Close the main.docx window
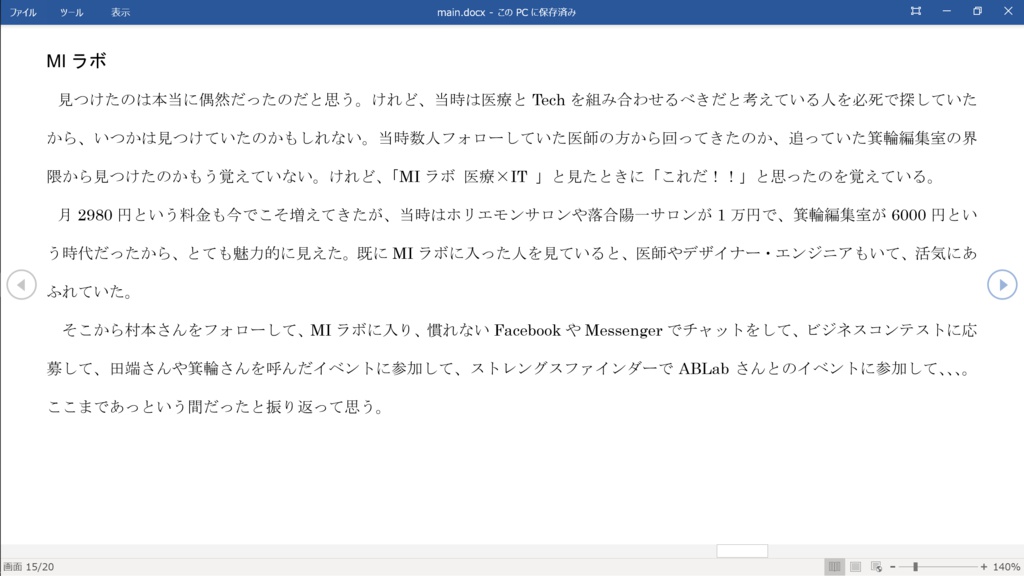Image resolution: width=1024 pixels, height=576 pixels. (x=1008, y=11)
